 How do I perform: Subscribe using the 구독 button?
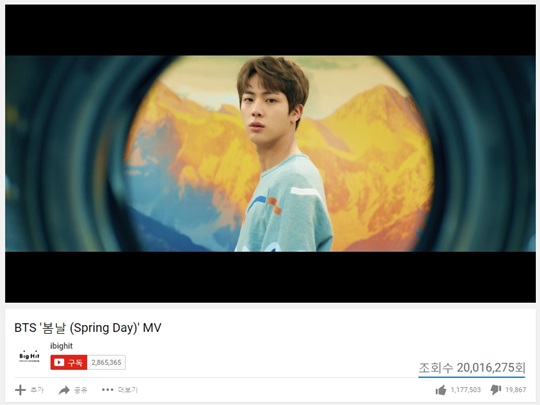[69, 362]
